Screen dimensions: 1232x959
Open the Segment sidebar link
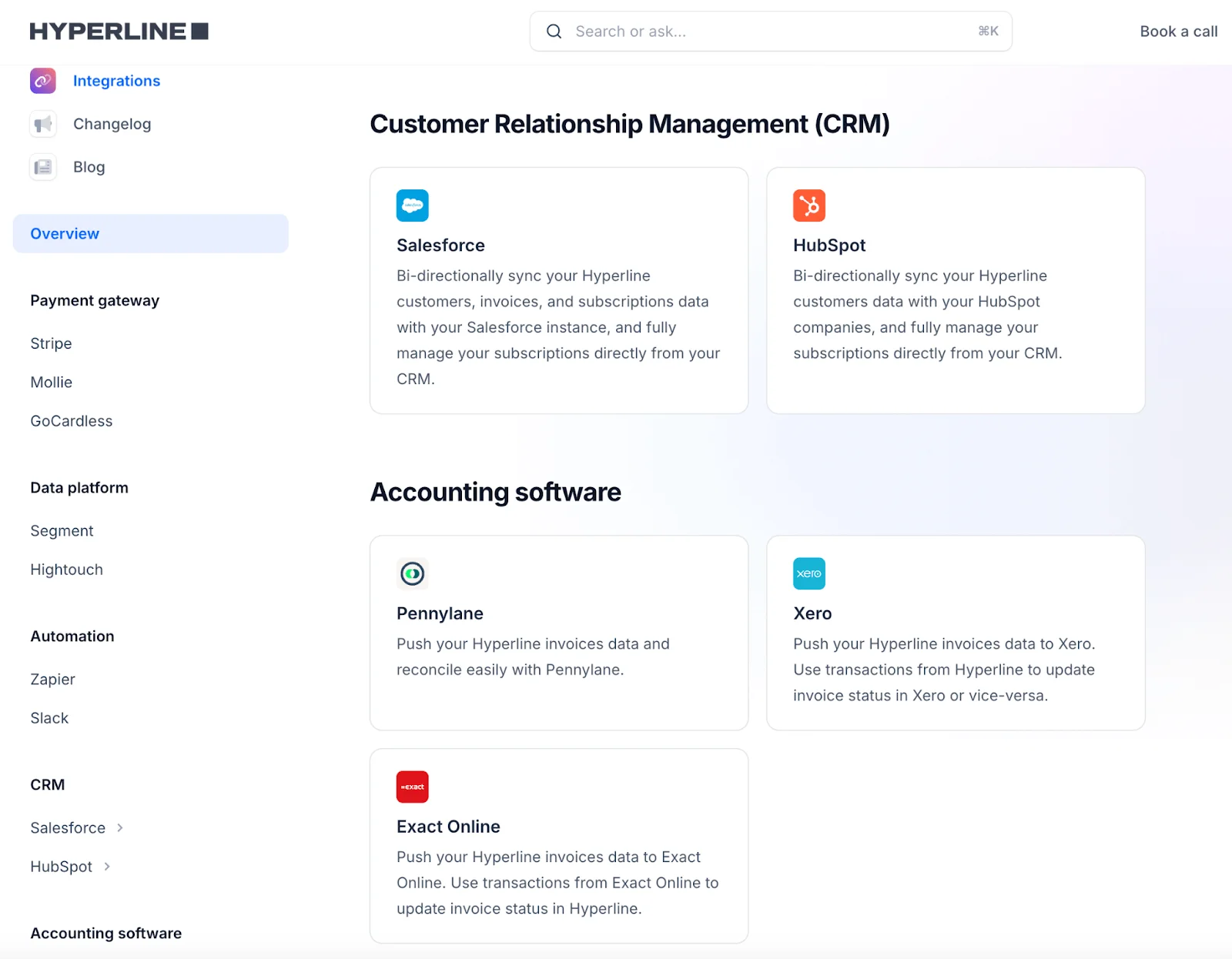[62, 531]
